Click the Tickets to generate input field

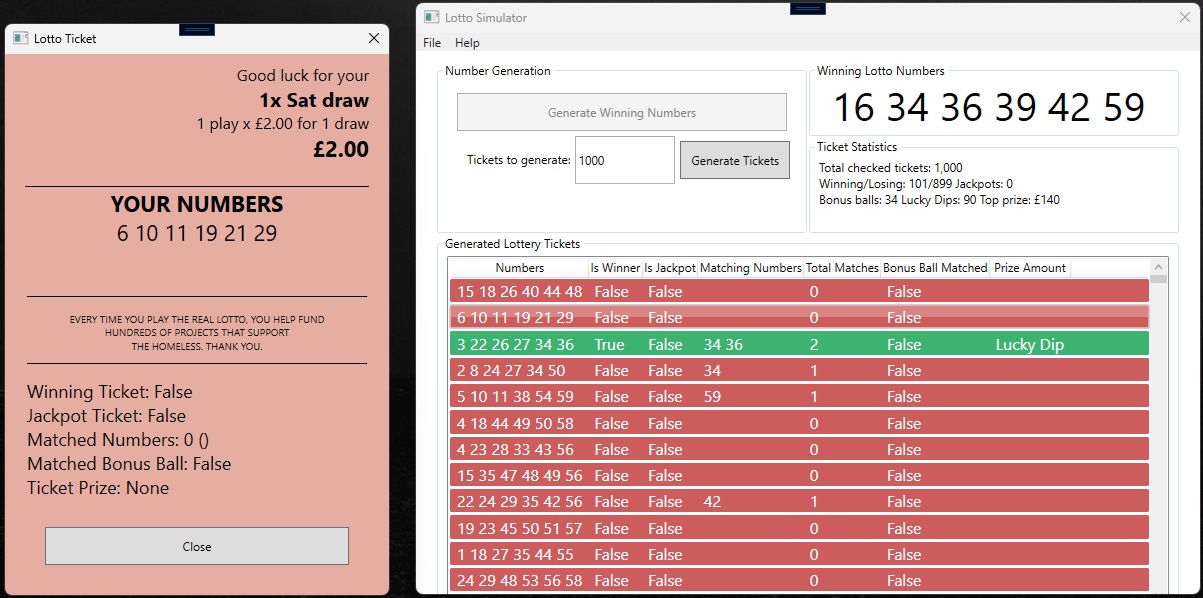pos(624,161)
